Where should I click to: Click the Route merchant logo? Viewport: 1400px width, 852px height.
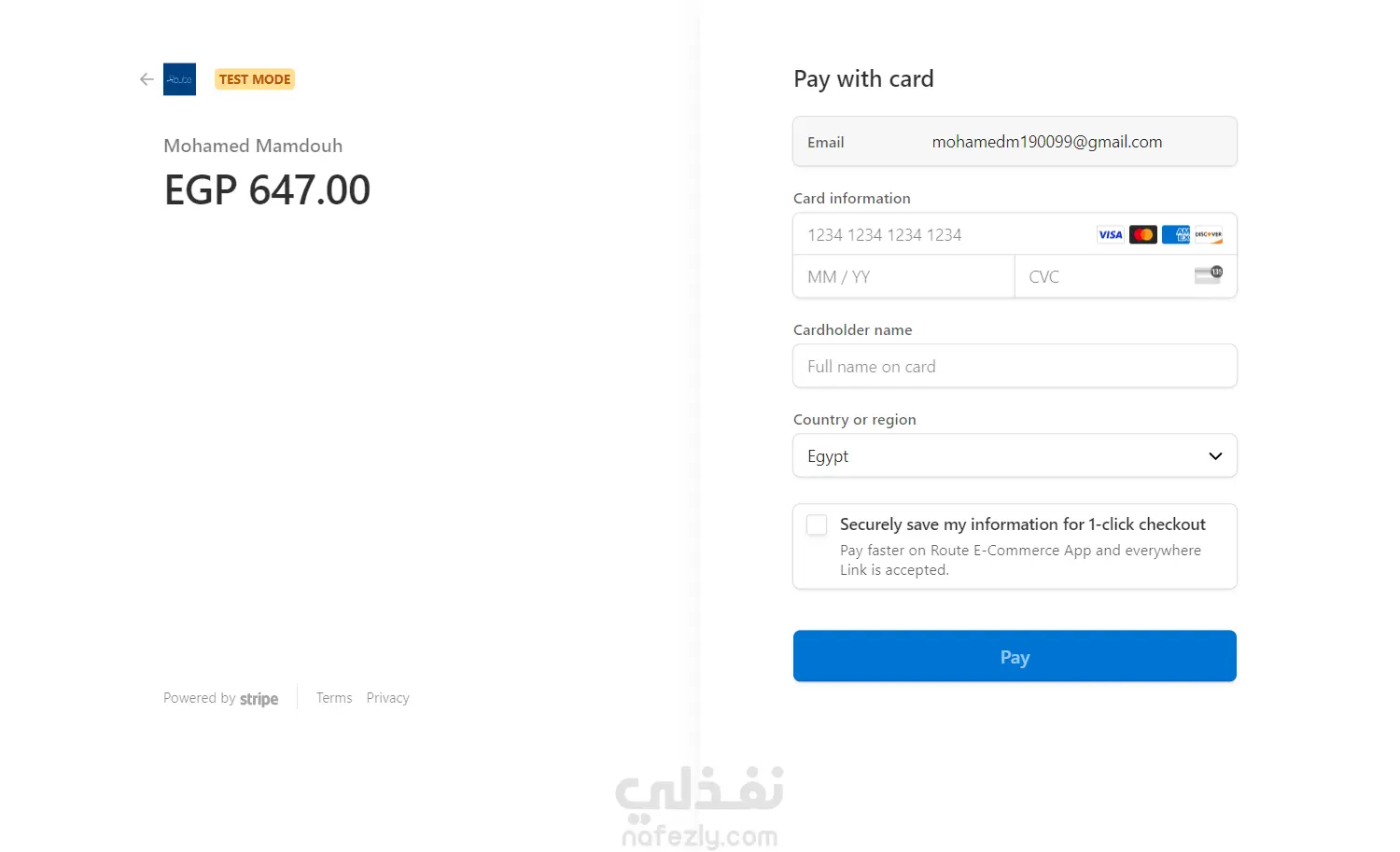(179, 79)
